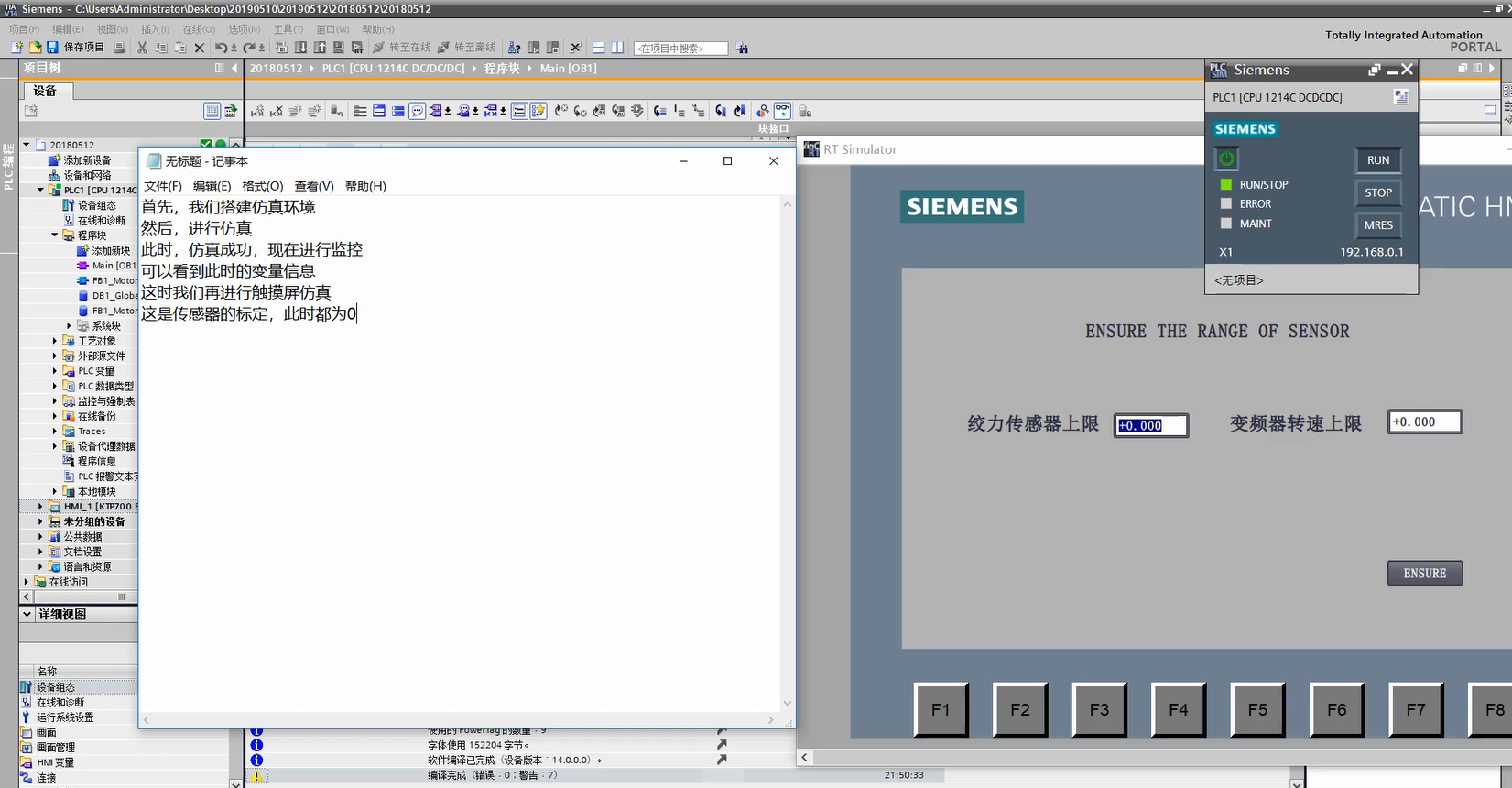Click 运行系统设置 in details view
The image size is (1512, 788).
point(58,717)
